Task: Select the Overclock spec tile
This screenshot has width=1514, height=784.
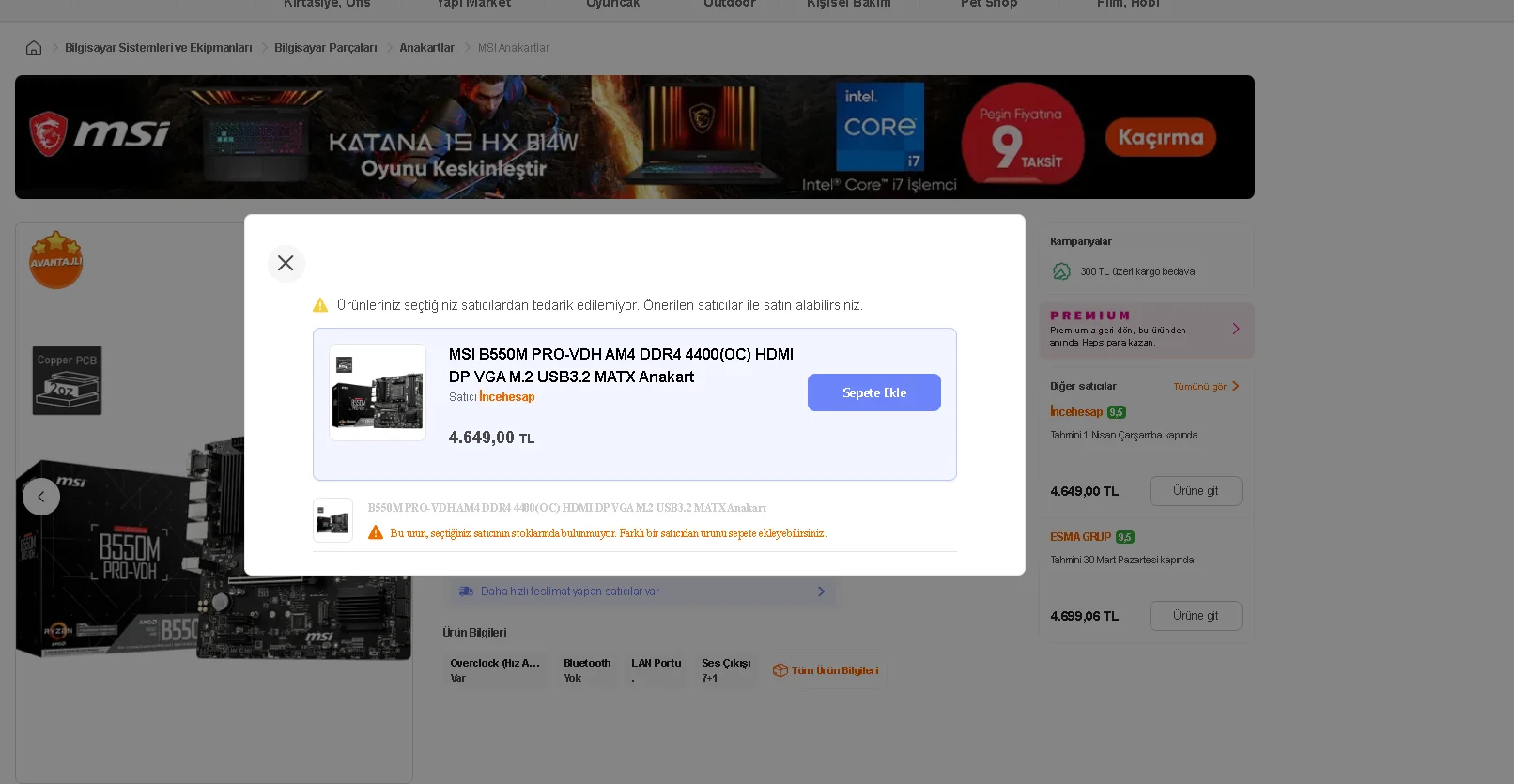Action: pyautogui.click(x=495, y=670)
